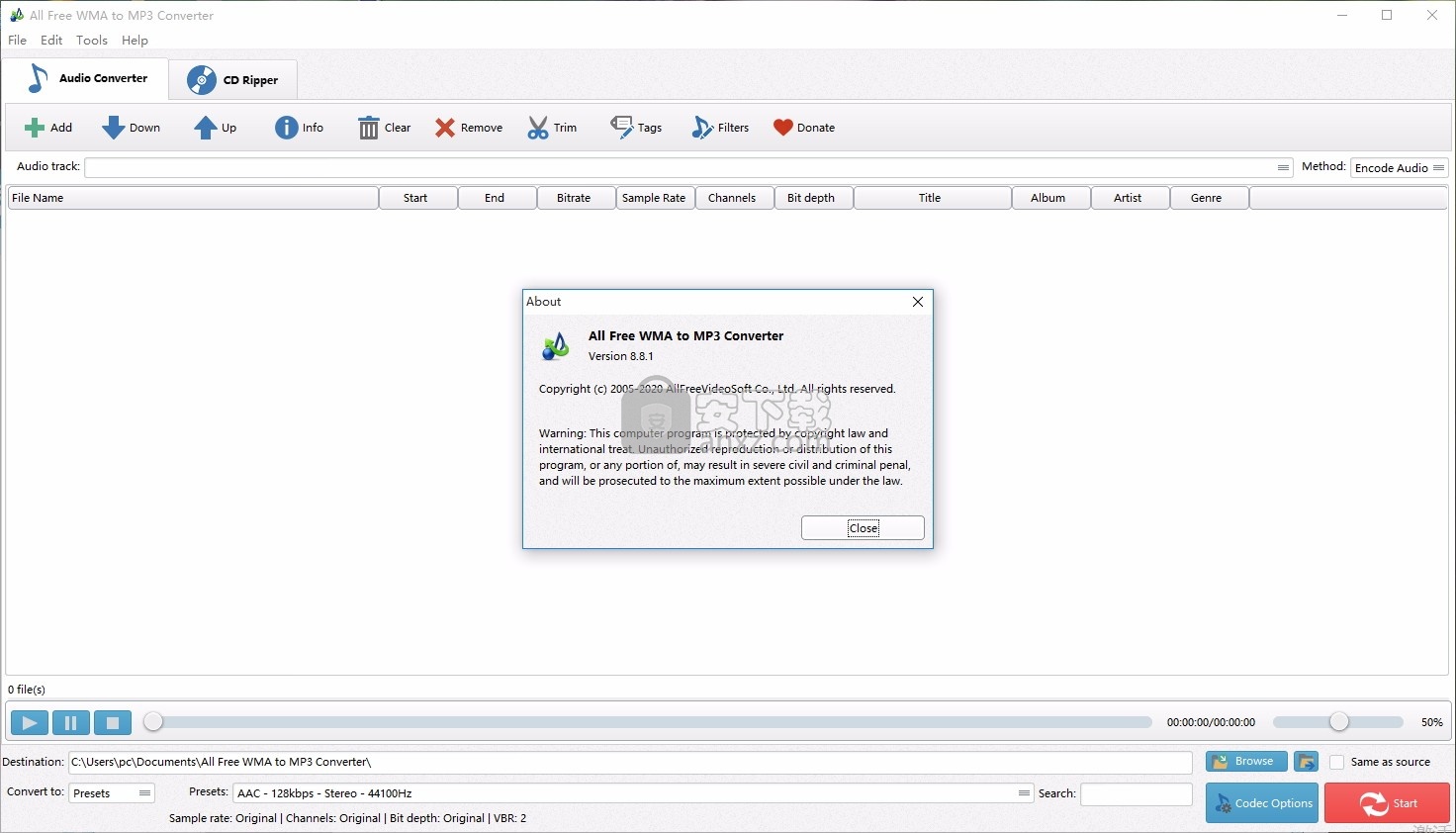
Task: Switch to the Audio Converter tab
Action: [86, 78]
